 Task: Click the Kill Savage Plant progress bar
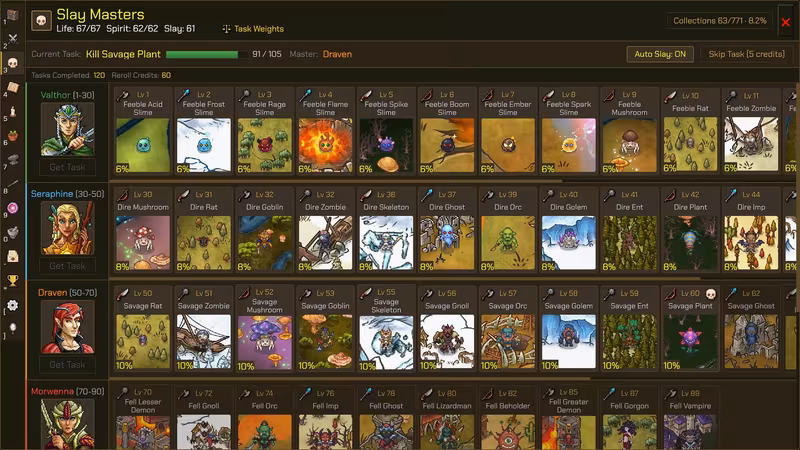point(206,54)
